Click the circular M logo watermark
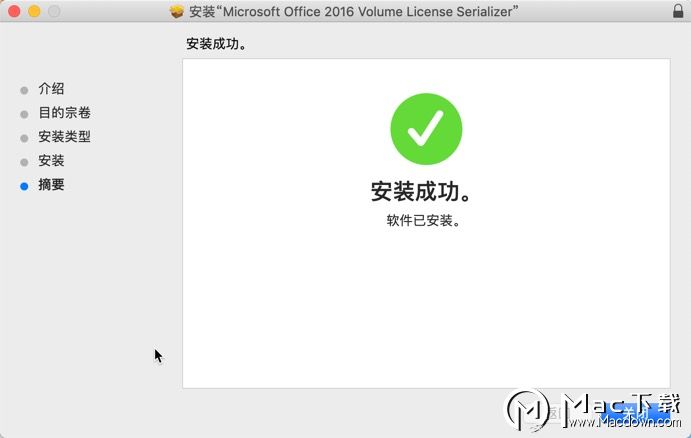 click(x=527, y=410)
